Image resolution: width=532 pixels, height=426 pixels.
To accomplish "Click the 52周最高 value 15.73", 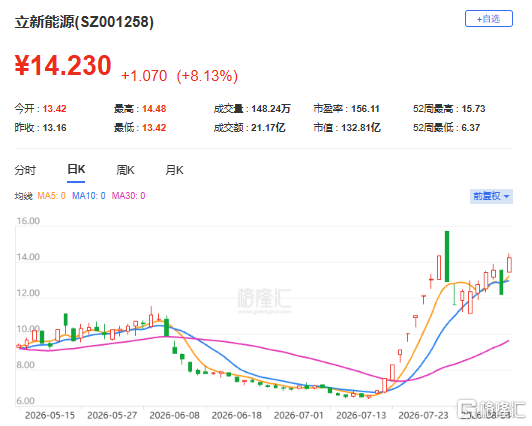I will (x=473, y=109).
